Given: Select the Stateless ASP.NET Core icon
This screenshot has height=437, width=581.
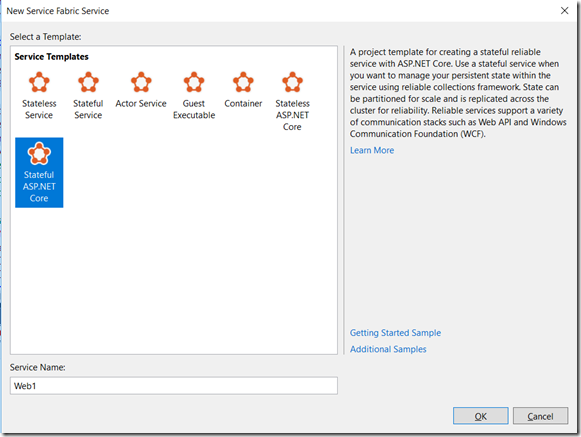Looking at the screenshot, I should 292,82.
